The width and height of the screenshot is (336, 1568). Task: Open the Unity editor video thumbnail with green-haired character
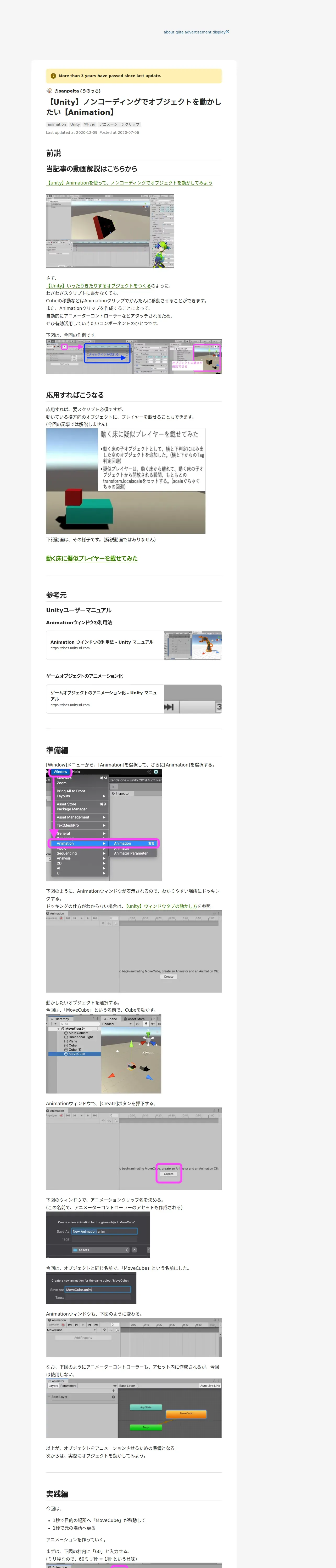[110, 231]
